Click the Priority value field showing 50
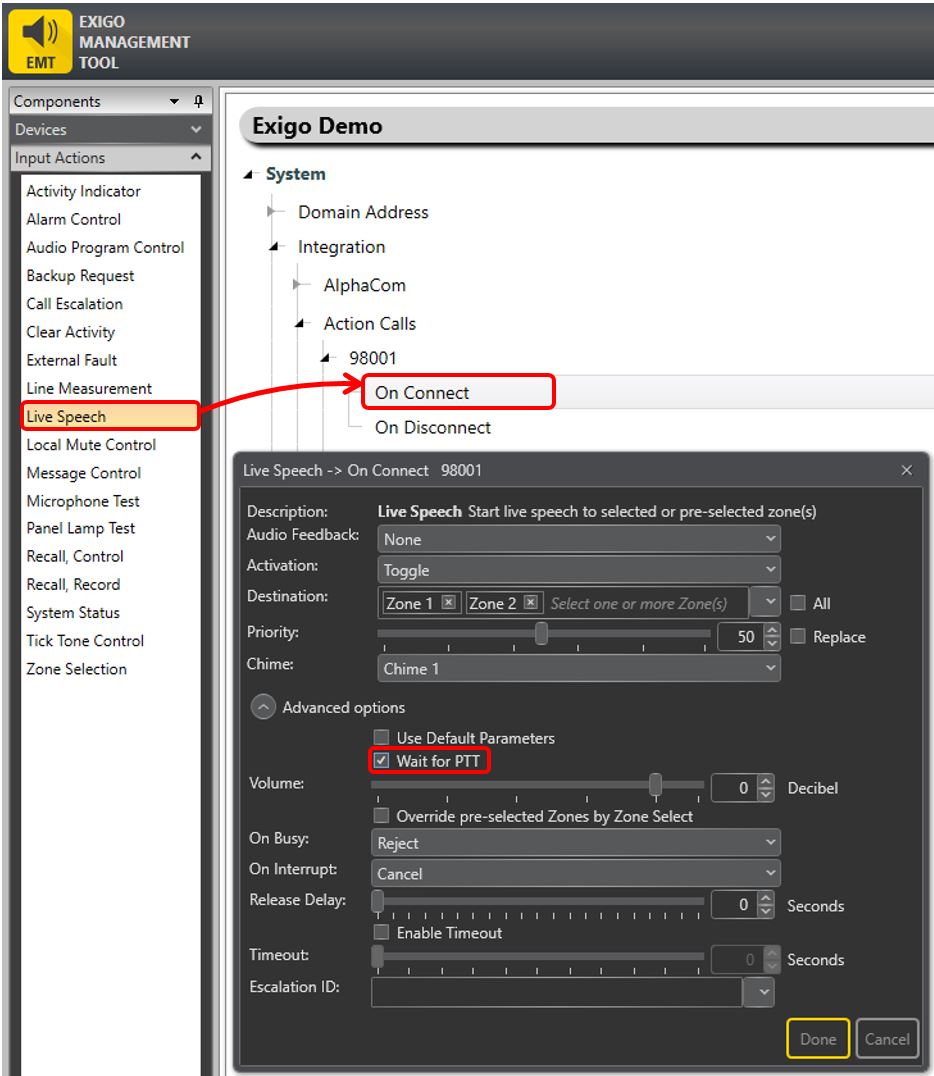This screenshot has width=934, height=1076. point(740,637)
